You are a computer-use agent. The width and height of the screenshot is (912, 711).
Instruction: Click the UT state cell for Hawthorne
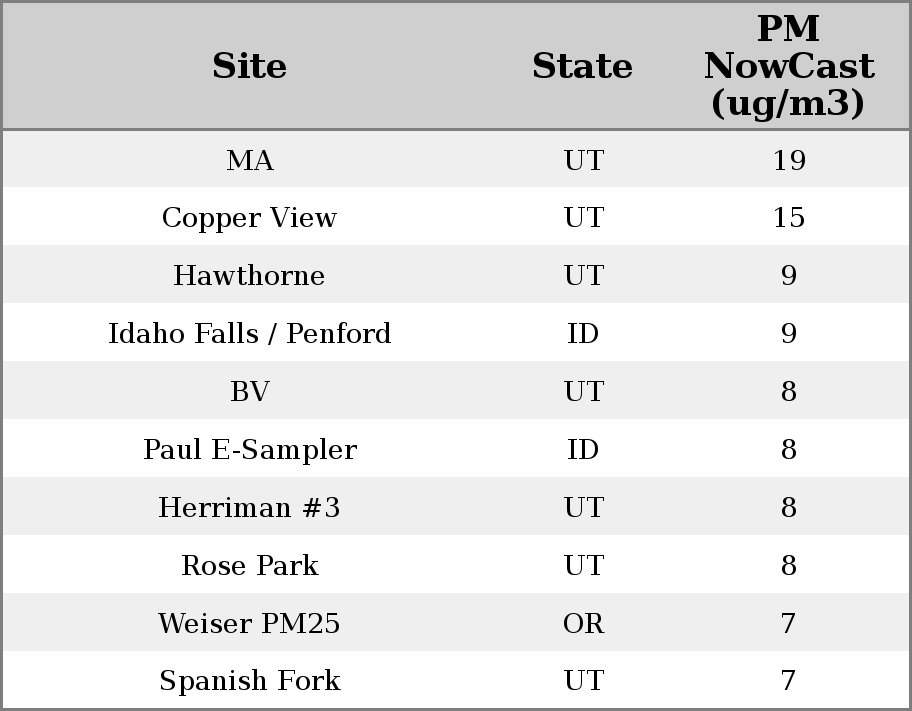click(x=583, y=276)
